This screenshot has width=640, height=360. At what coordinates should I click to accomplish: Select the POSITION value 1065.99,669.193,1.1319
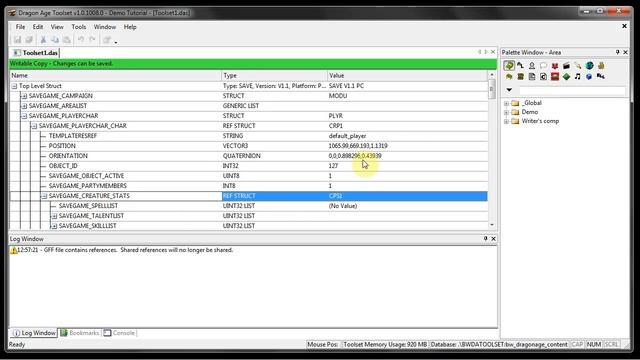tap(358, 146)
